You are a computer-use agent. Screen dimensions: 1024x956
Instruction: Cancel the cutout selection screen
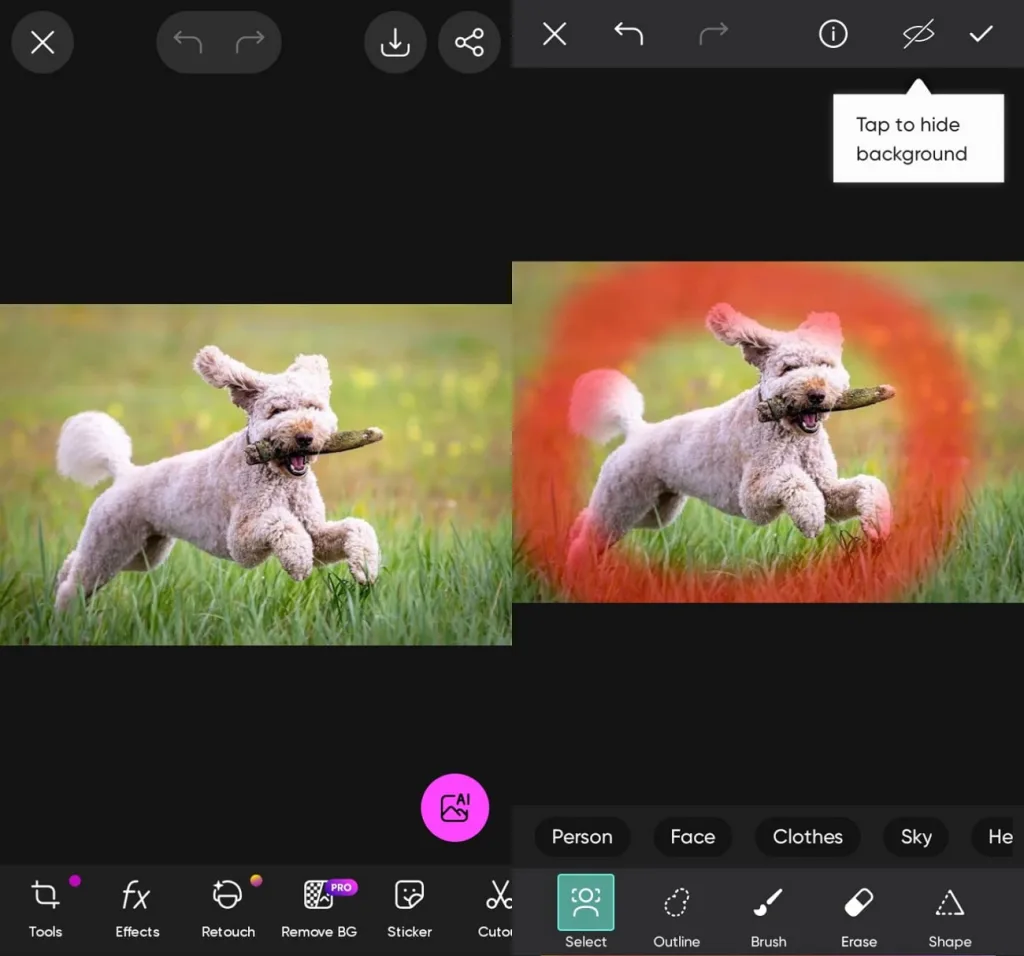click(554, 33)
